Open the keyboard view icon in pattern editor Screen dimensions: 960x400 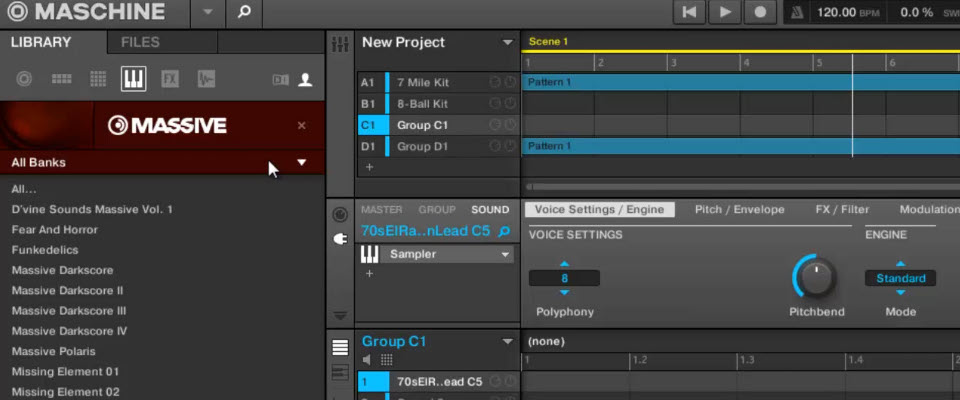tap(340, 372)
